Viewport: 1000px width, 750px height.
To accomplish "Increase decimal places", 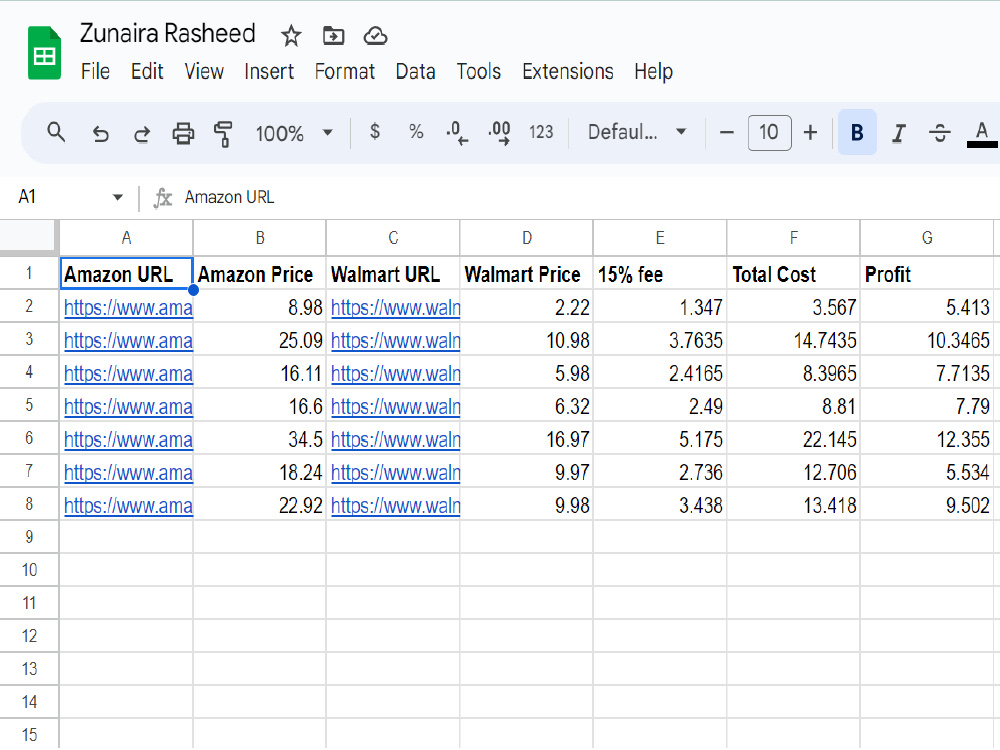I will (x=499, y=133).
